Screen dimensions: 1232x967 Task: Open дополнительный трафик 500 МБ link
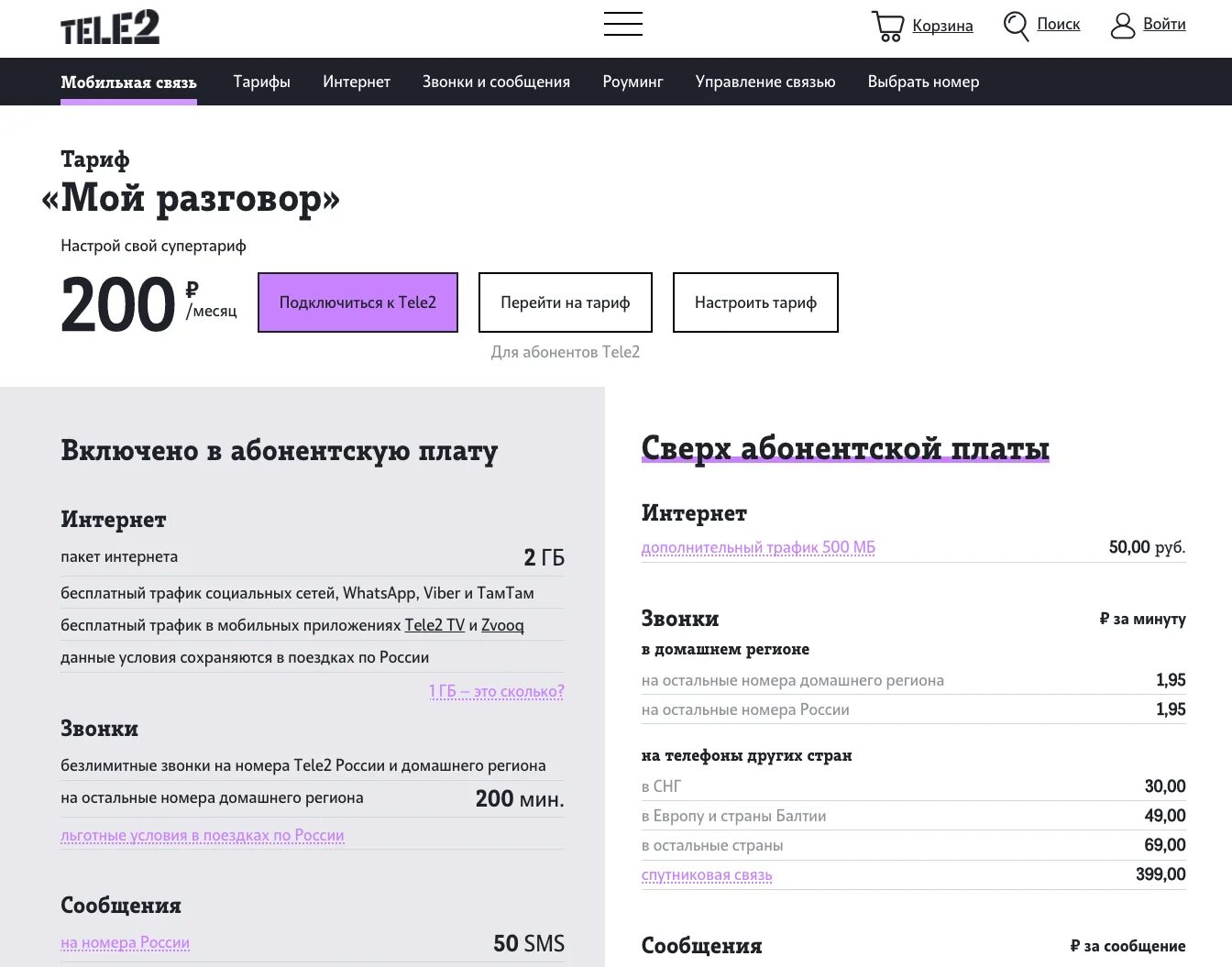(x=758, y=547)
